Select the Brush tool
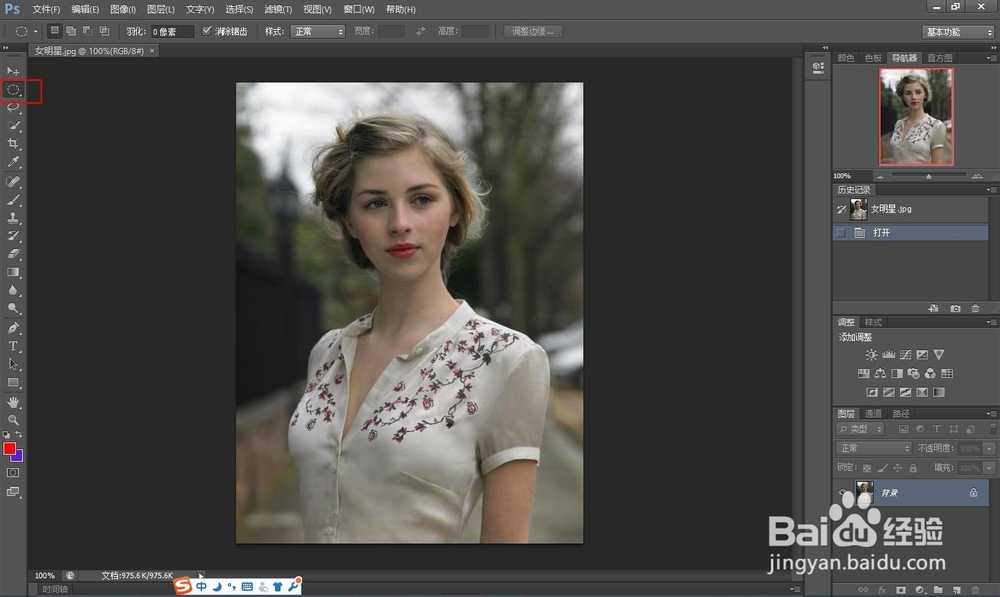The width and height of the screenshot is (1000, 597). pyautogui.click(x=13, y=200)
